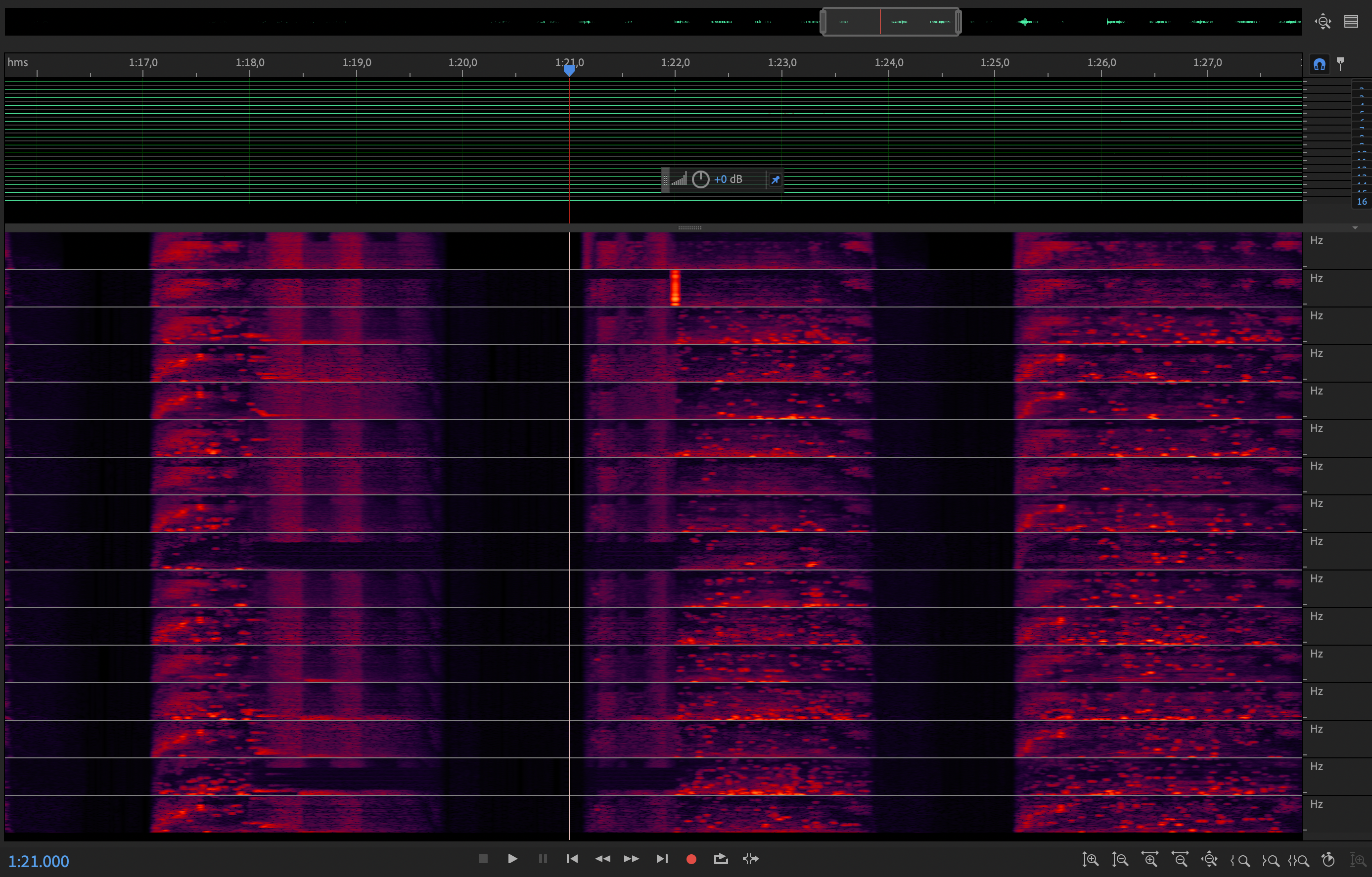This screenshot has height=877, width=1372.
Task: Click the HUD volume knob dial
Action: pyautogui.click(x=700, y=179)
